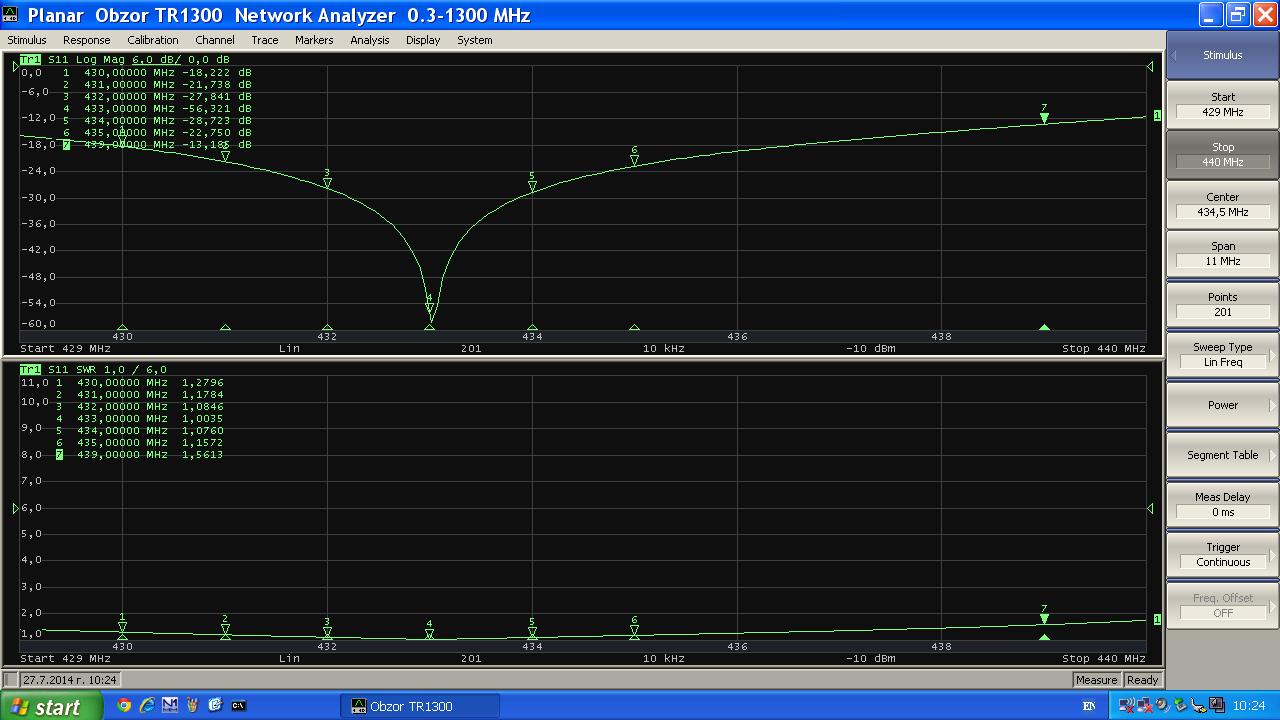Click the volume icon in the system tray
Image resolution: width=1280 pixels, height=720 pixels.
coord(1160,706)
